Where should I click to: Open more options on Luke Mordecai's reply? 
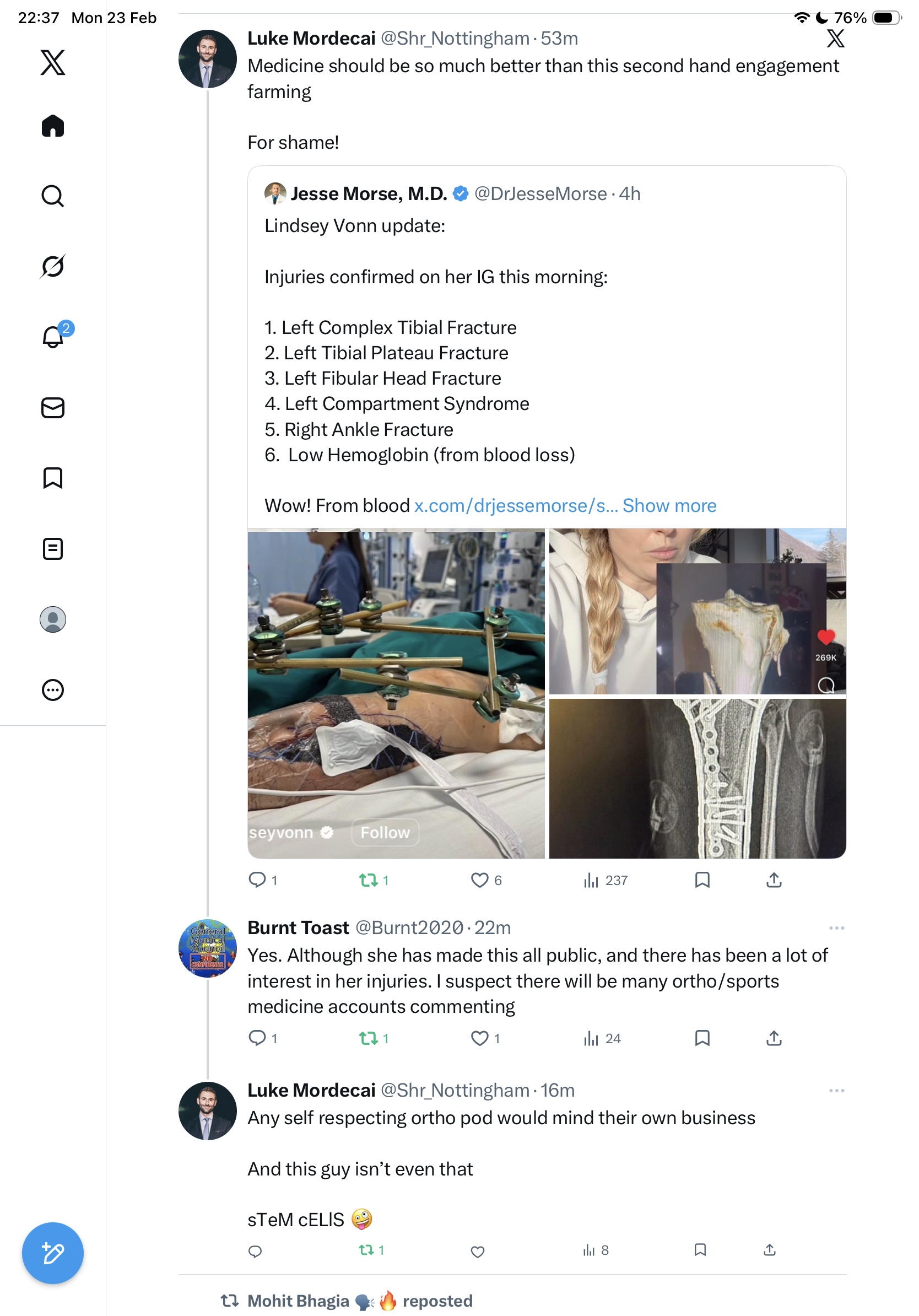point(836,1091)
